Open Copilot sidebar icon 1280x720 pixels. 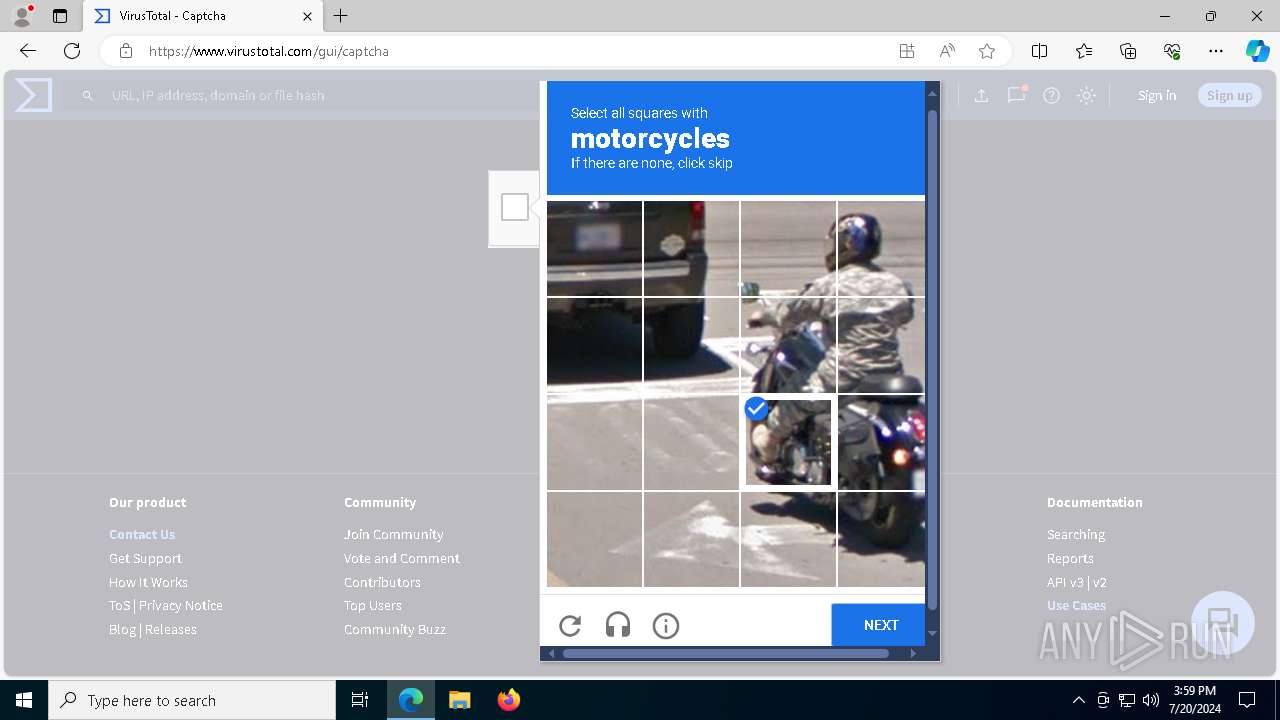pos(1257,51)
